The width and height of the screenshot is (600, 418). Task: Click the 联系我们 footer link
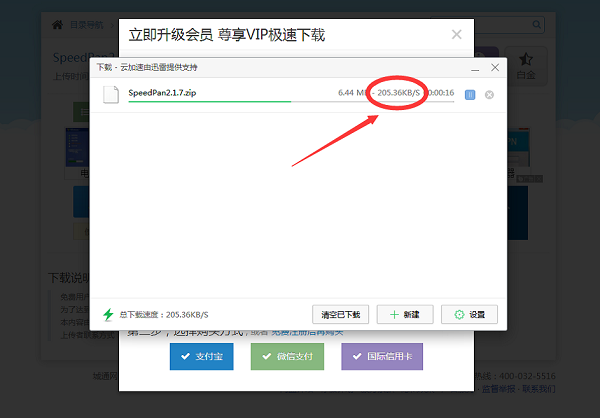(539, 389)
